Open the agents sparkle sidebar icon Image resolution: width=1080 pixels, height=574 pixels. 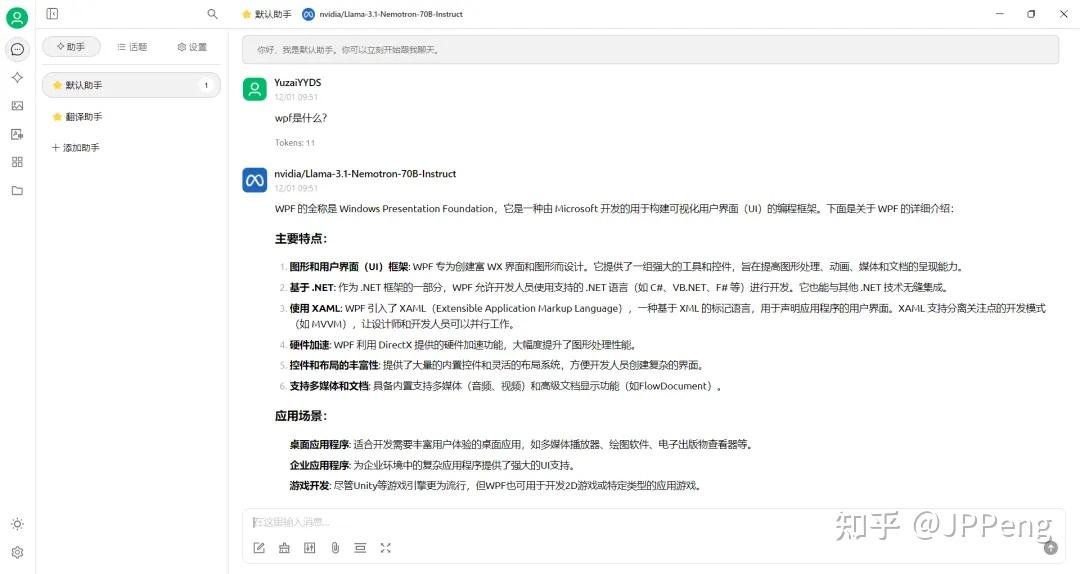click(17, 78)
